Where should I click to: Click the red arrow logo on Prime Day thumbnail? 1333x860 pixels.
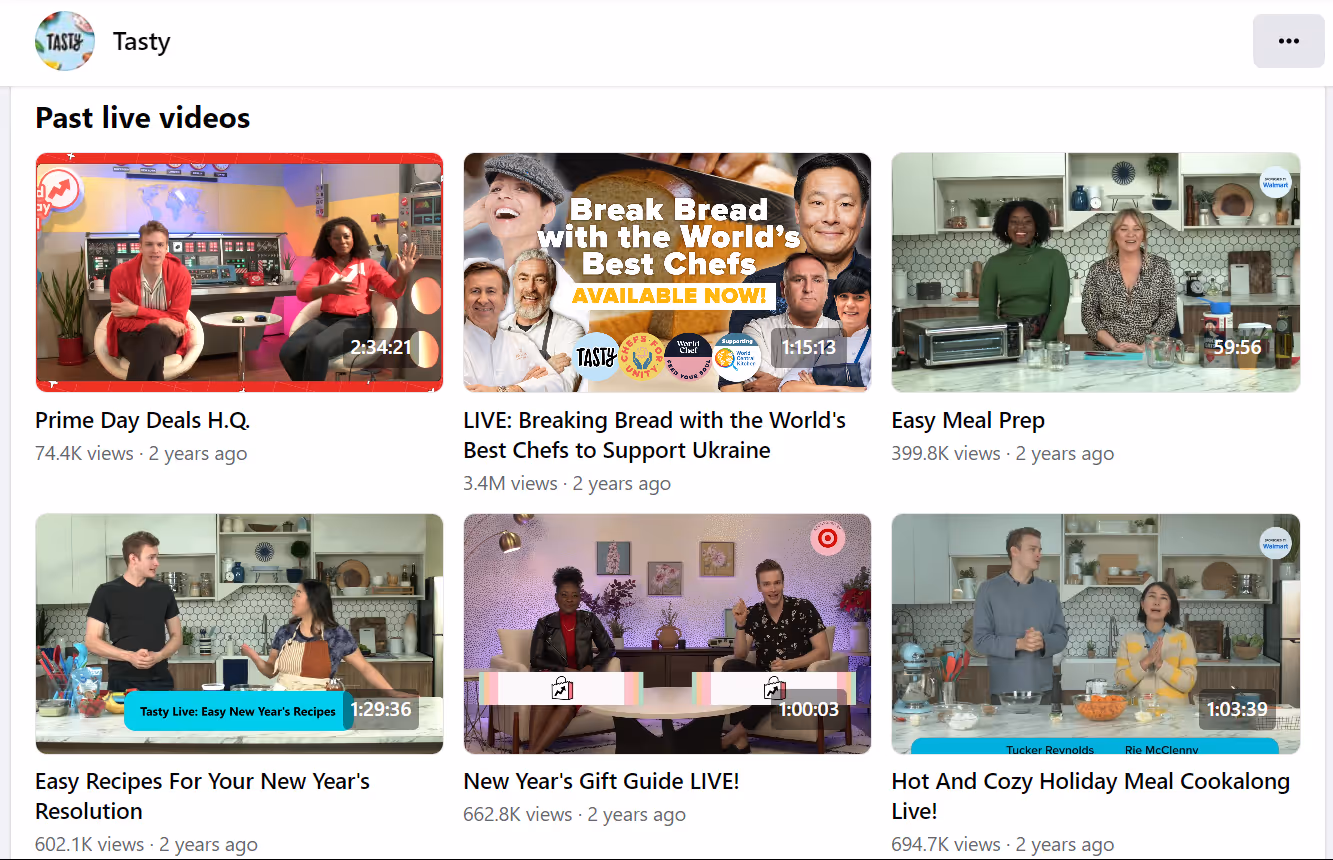tap(59, 190)
